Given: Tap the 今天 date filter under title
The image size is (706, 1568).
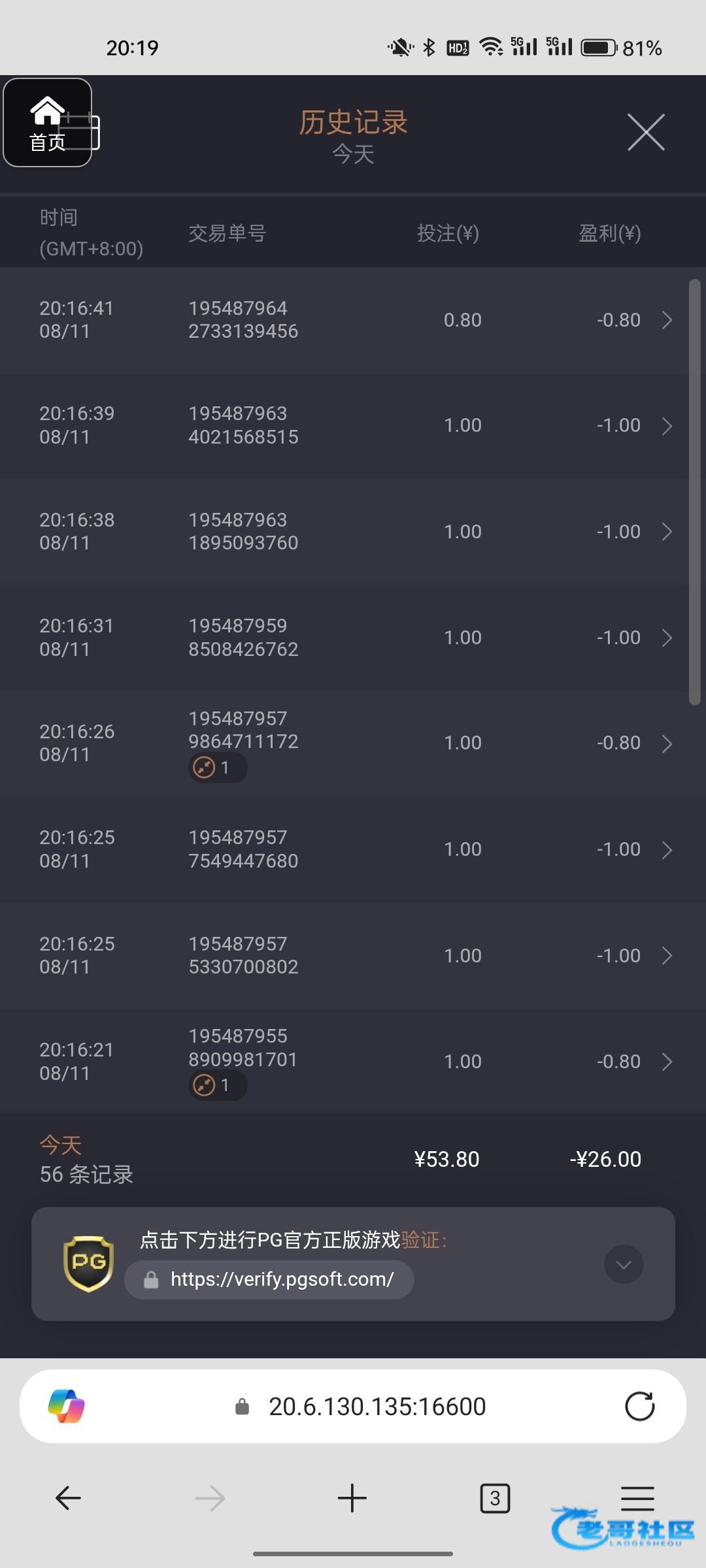Looking at the screenshot, I should (x=353, y=154).
